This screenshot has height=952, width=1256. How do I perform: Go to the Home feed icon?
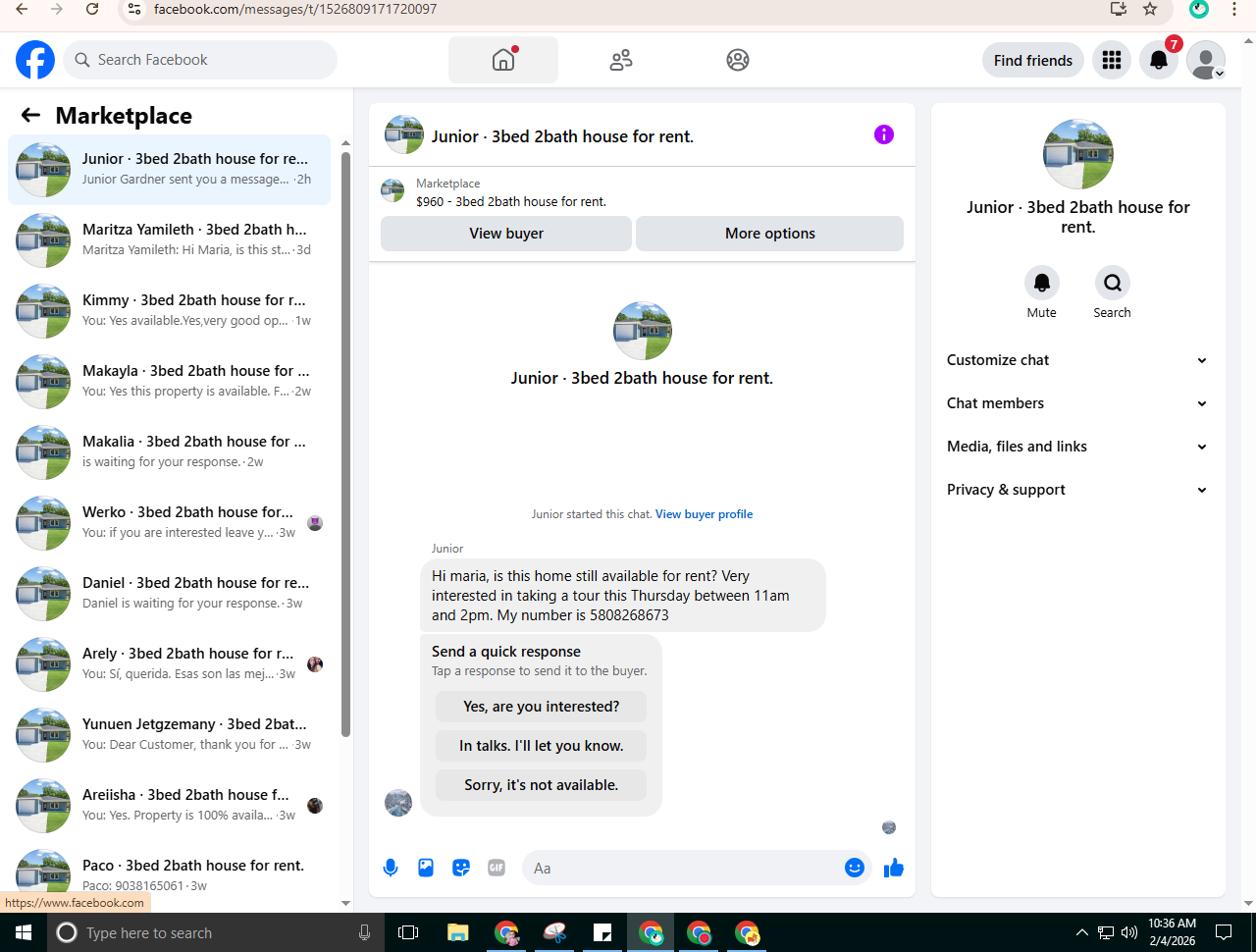point(503,60)
